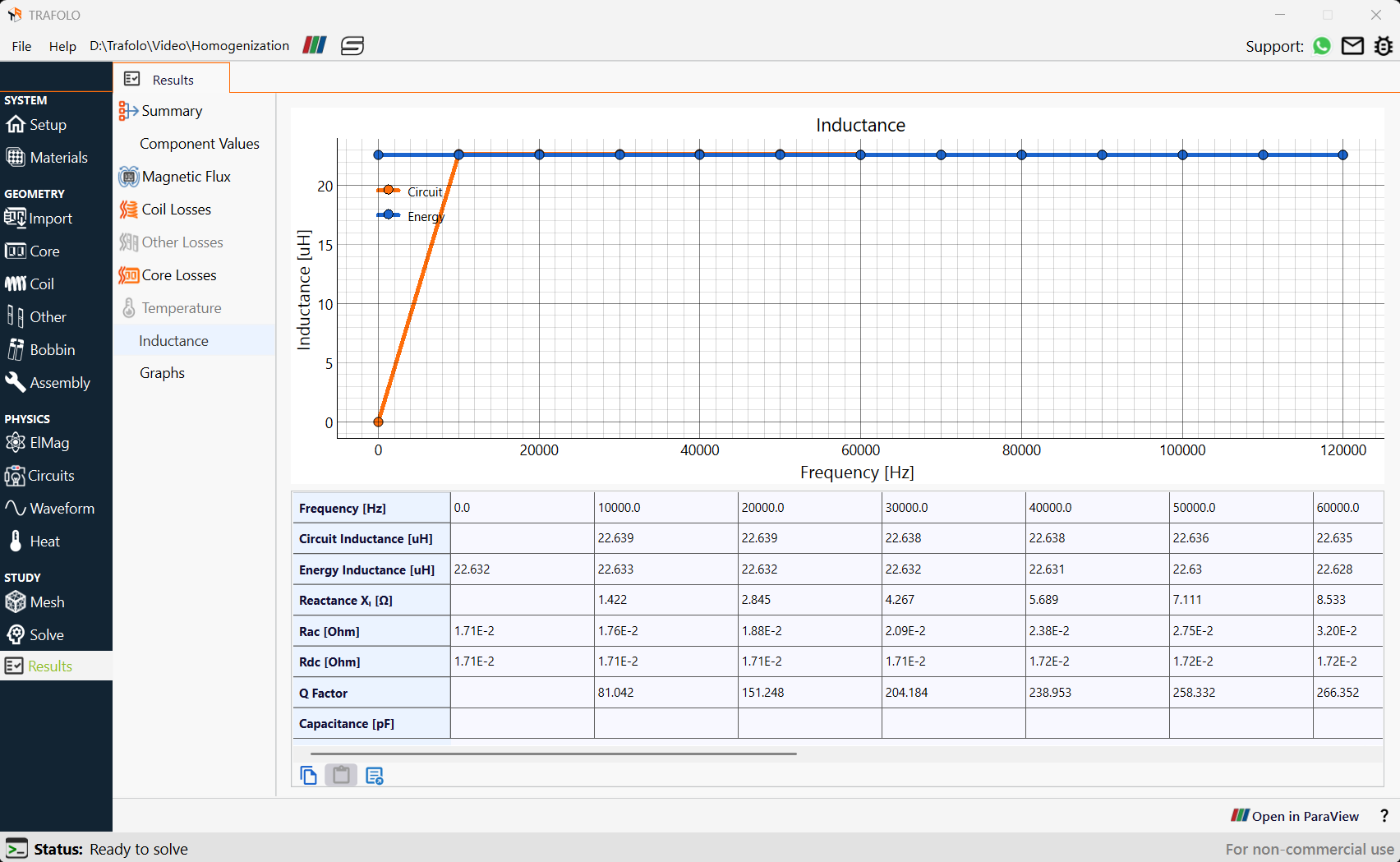Click the WhatsApp support icon

pyautogui.click(x=1322, y=46)
